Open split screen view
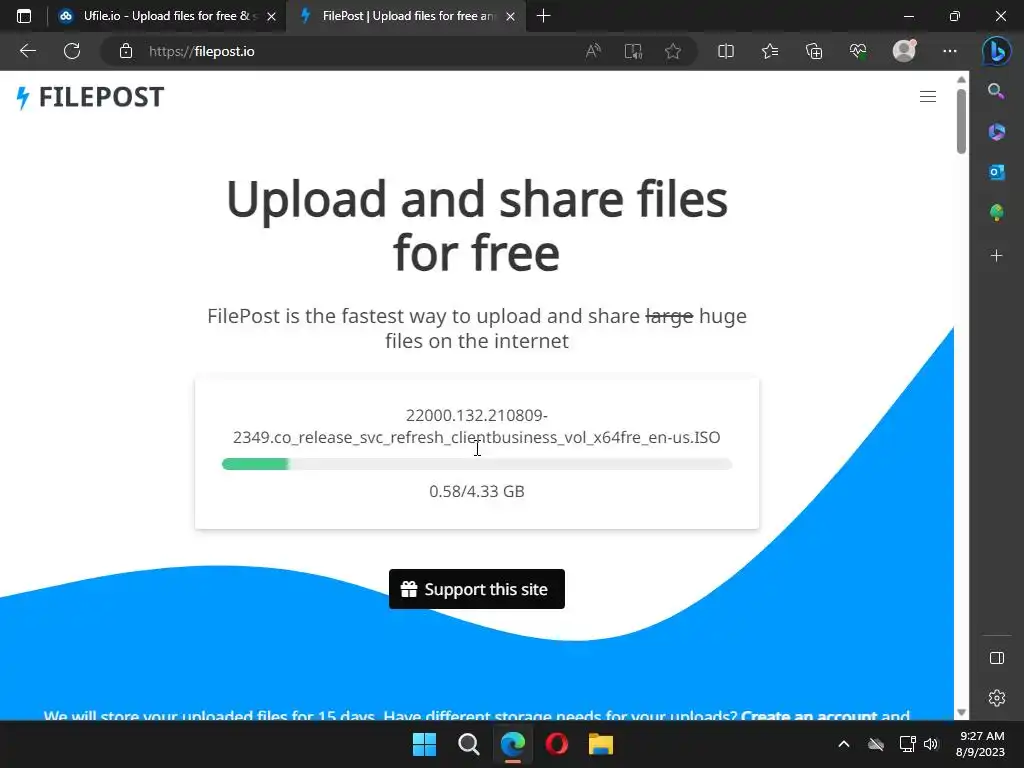1024x768 pixels. tap(726, 51)
